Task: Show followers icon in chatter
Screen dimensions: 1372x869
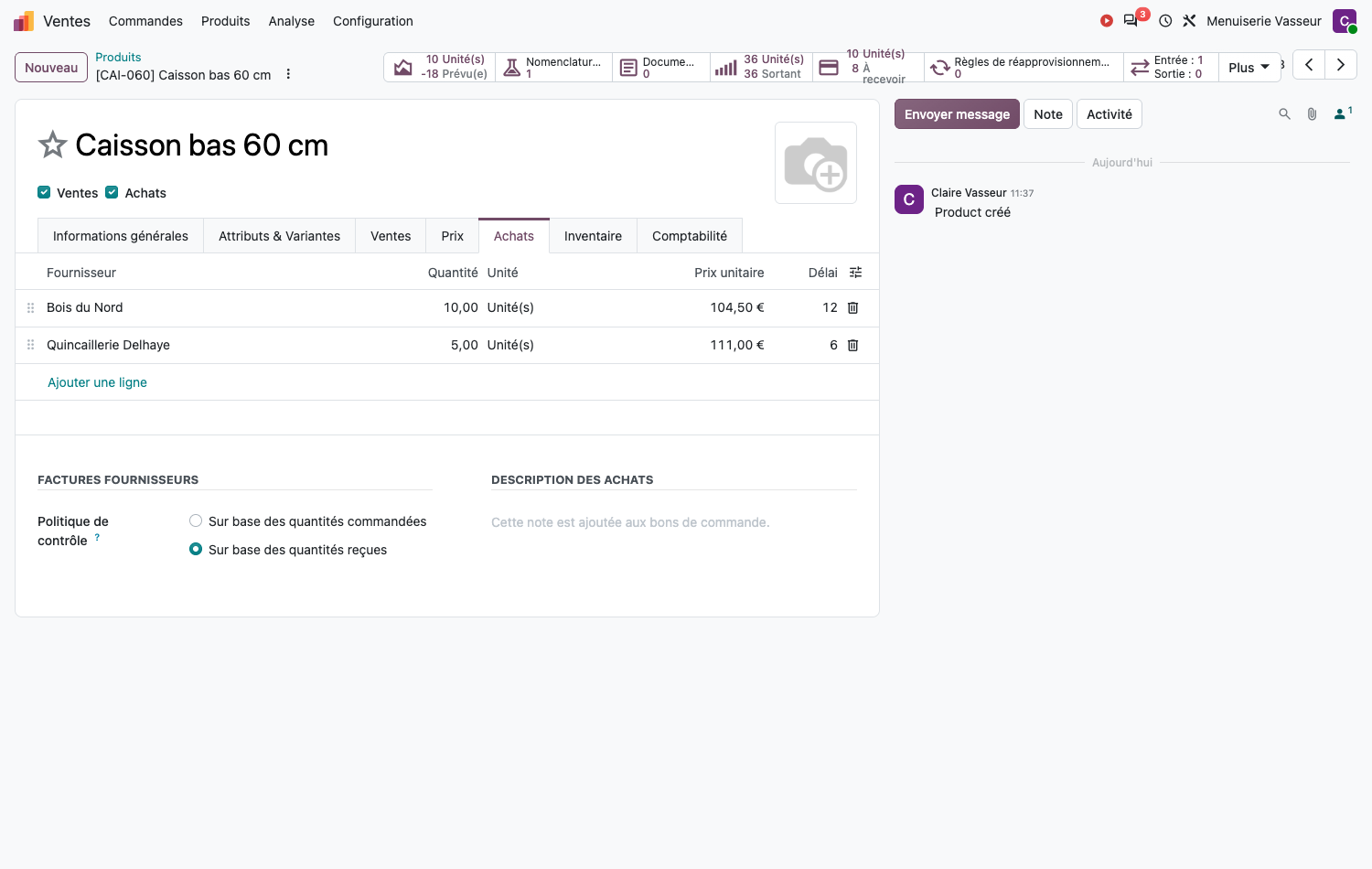Action: (x=1343, y=113)
